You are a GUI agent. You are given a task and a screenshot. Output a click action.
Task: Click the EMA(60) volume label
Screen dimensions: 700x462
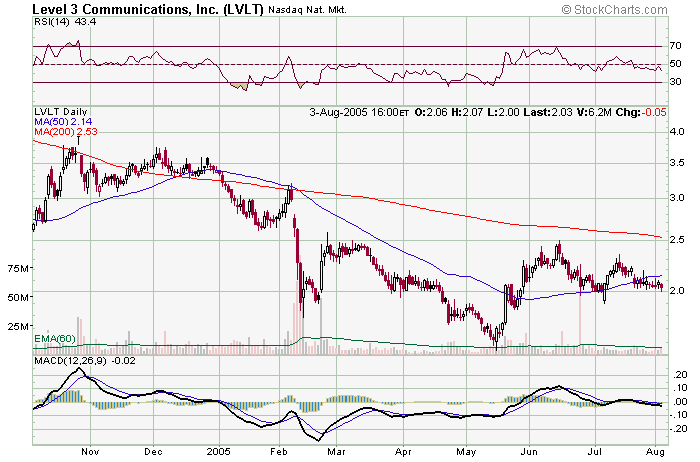pos(55,339)
